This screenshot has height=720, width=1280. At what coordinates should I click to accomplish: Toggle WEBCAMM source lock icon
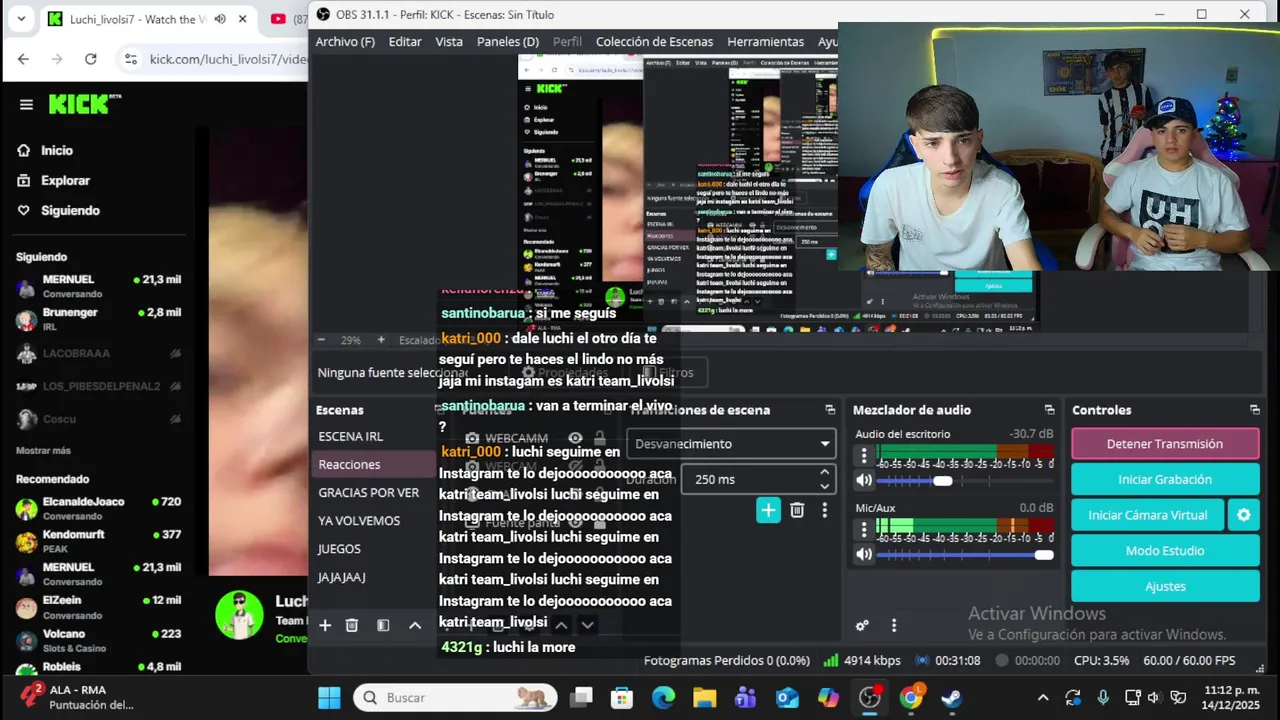[600, 438]
